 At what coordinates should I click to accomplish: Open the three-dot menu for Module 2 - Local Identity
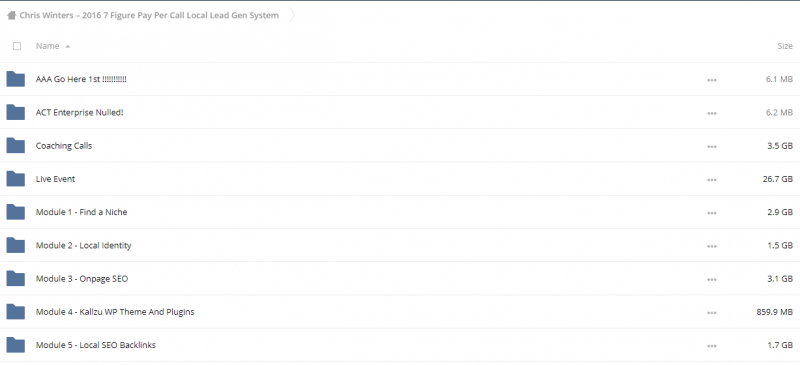click(x=712, y=246)
